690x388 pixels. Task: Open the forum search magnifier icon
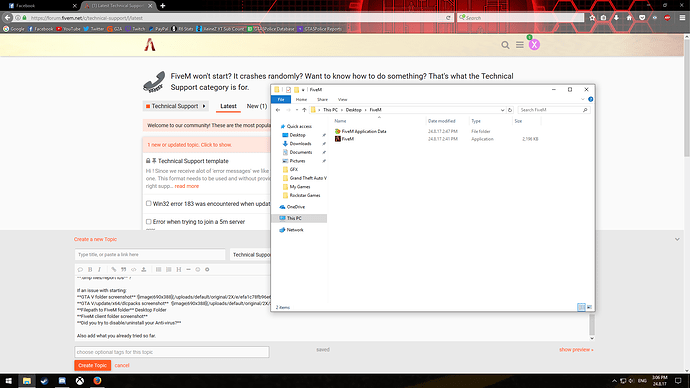pos(505,45)
